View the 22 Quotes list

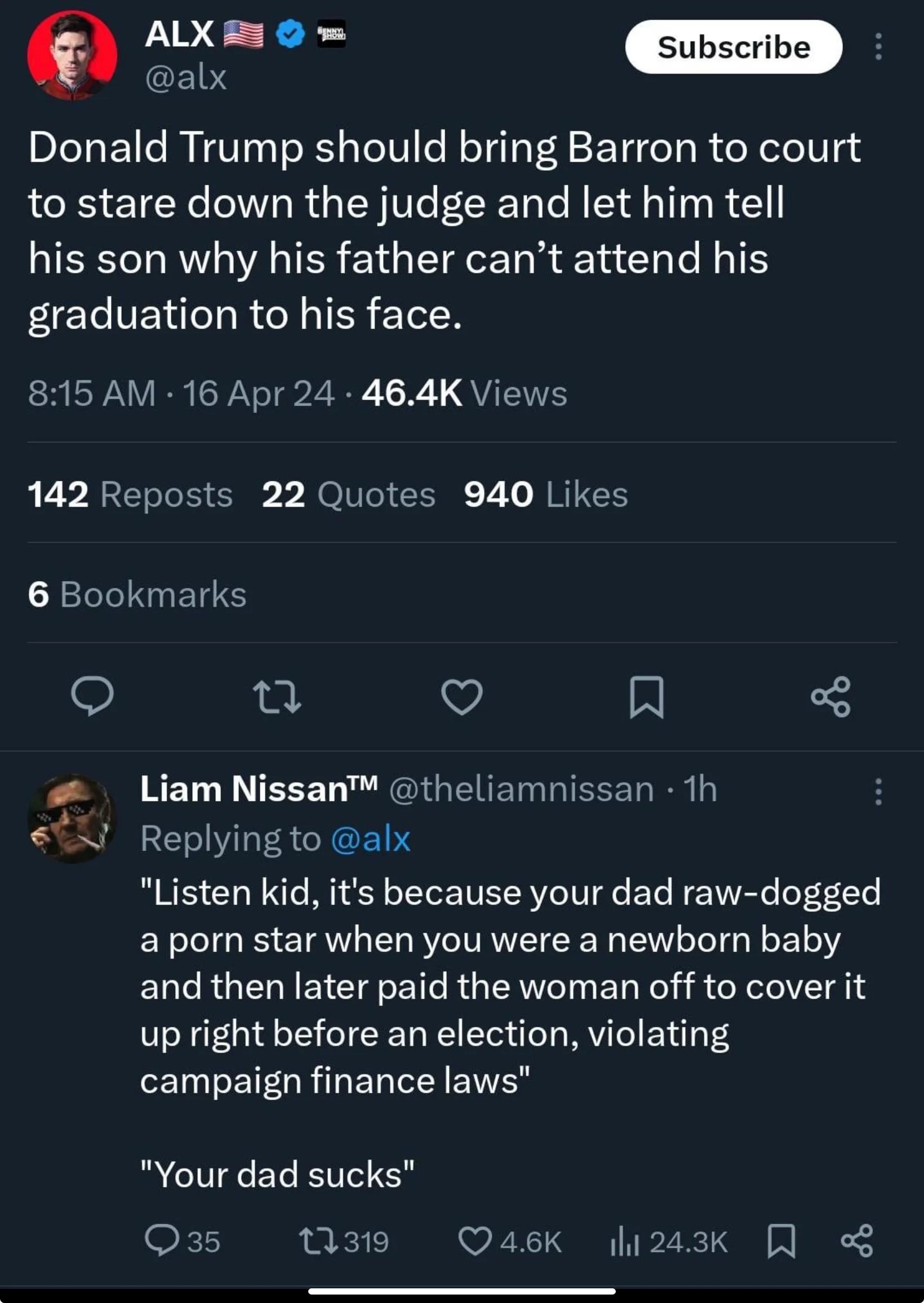[349, 493]
